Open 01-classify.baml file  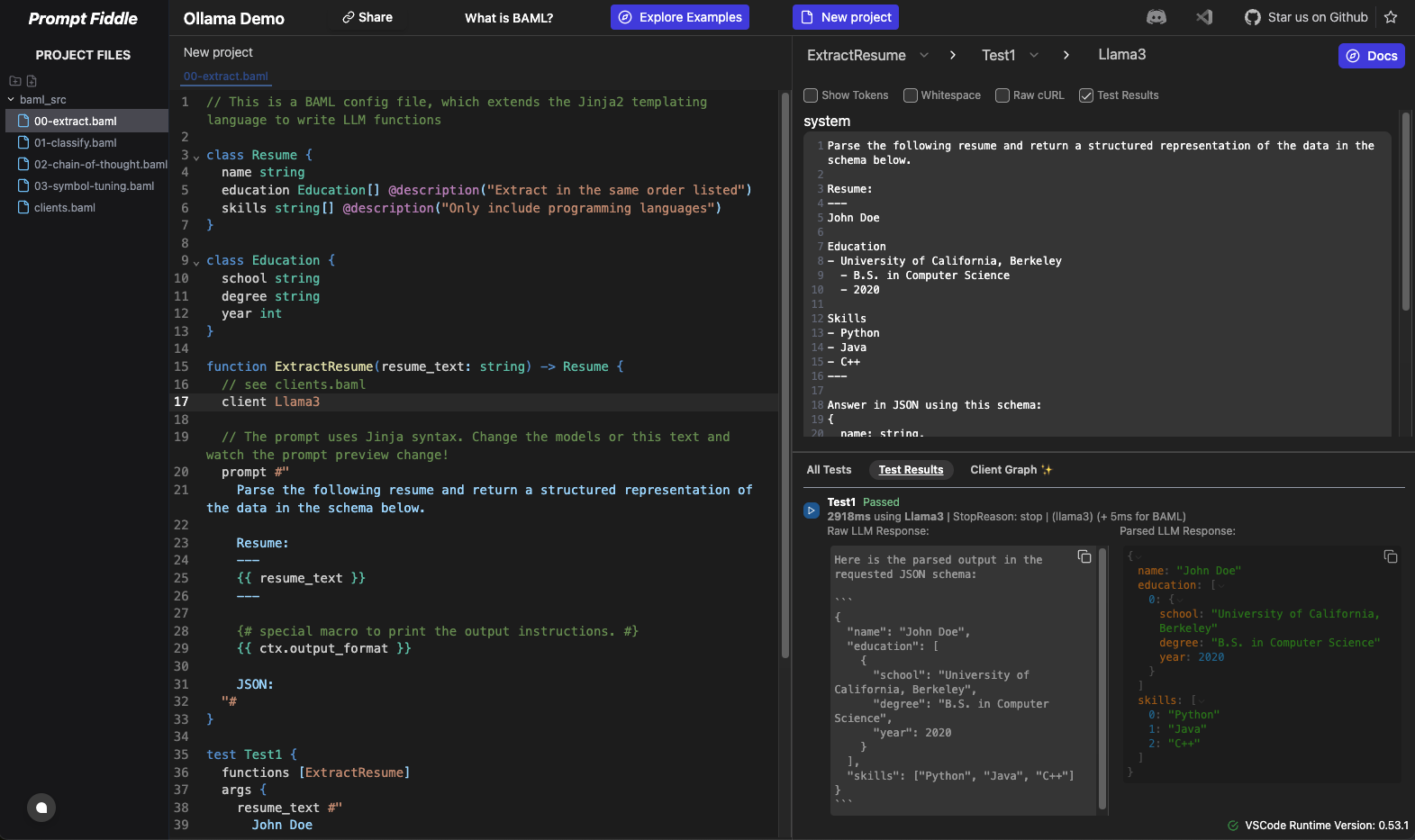pyautogui.click(x=76, y=143)
